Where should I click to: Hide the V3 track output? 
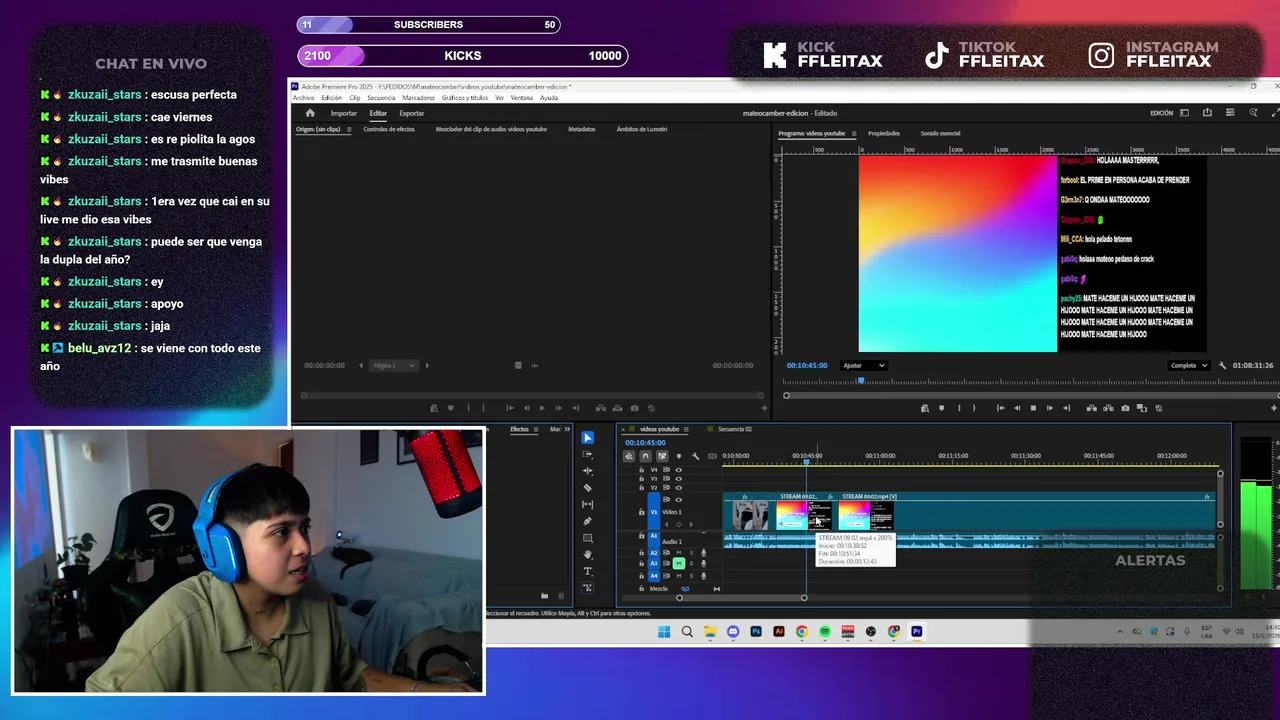[x=679, y=479]
